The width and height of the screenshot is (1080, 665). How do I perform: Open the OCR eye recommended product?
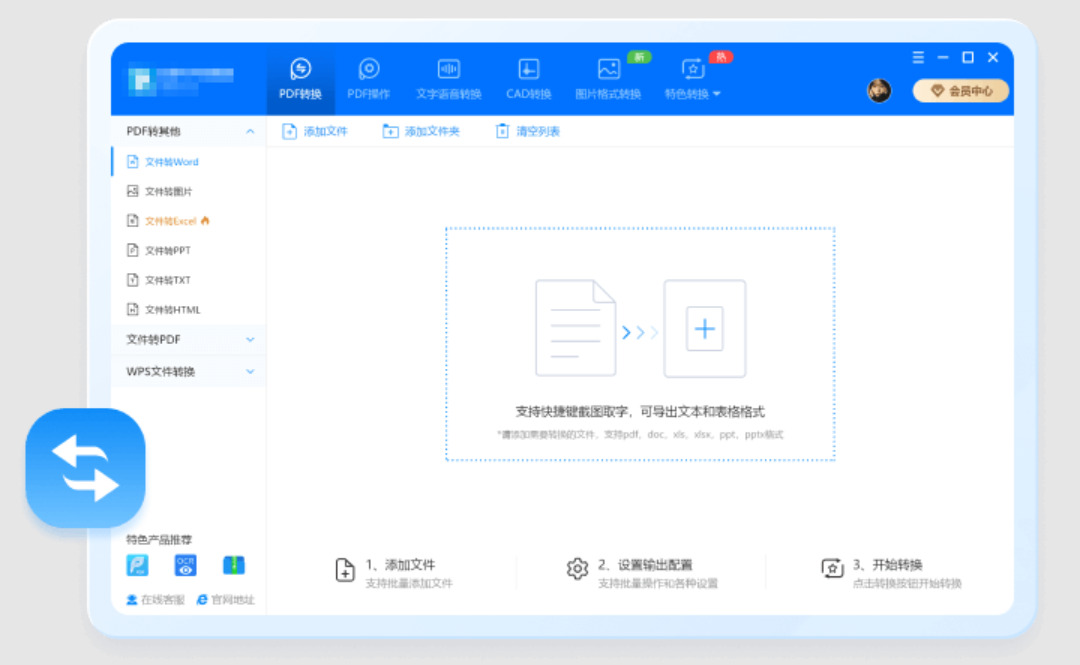tap(185, 565)
